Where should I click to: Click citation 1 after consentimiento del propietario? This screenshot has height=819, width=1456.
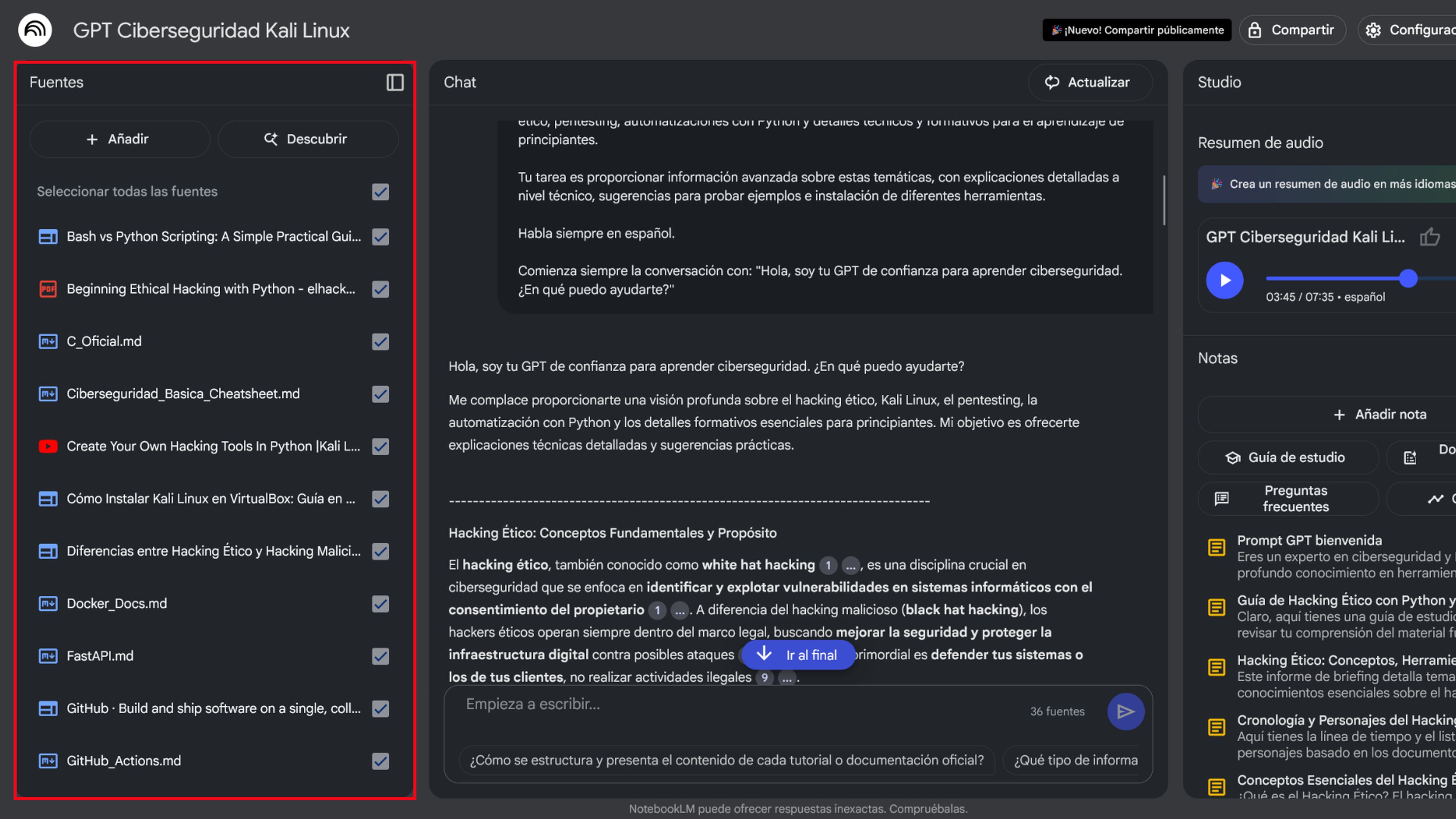click(657, 610)
